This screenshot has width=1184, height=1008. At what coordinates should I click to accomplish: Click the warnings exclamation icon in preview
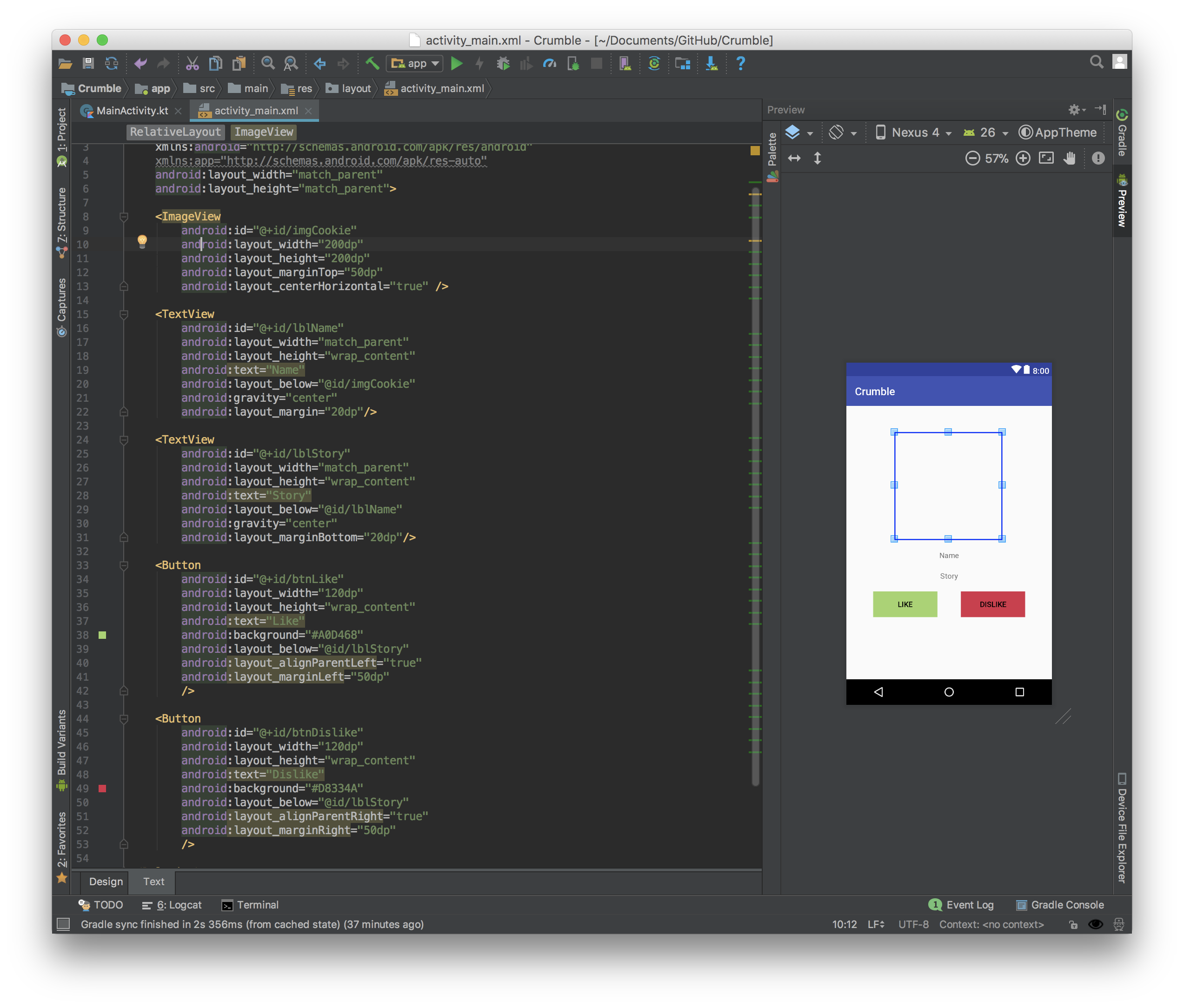tap(1098, 158)
